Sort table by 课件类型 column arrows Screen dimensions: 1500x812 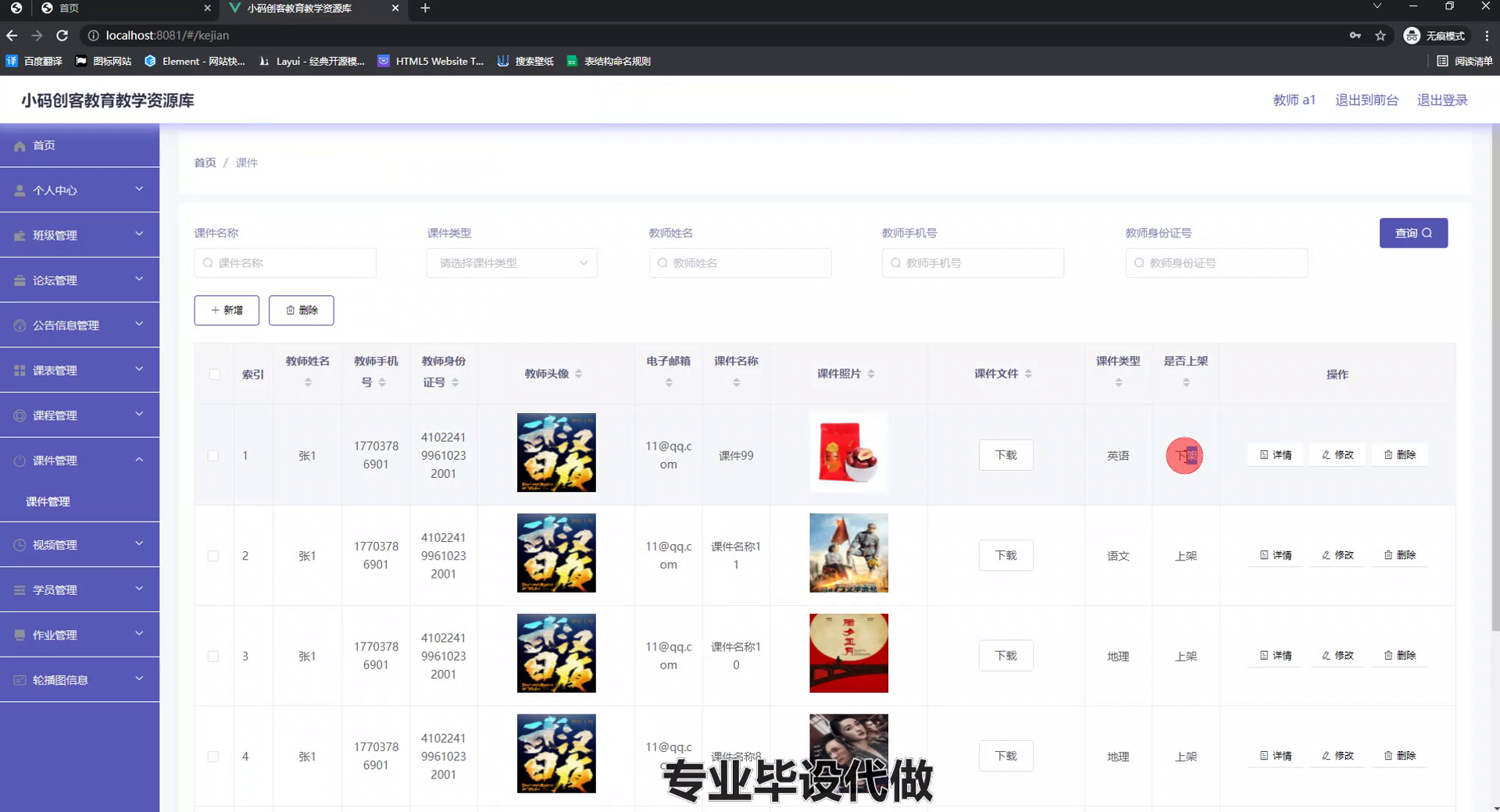[x=1119, y=383]
